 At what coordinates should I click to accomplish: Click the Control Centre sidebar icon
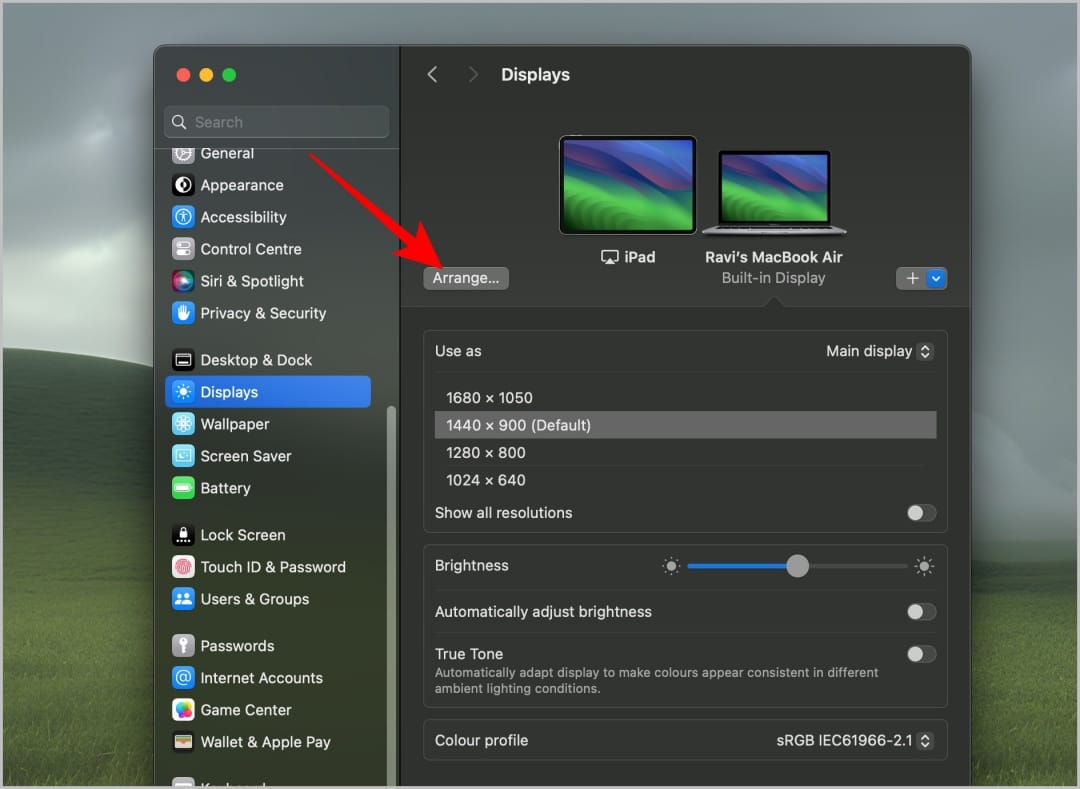(183, 249)
